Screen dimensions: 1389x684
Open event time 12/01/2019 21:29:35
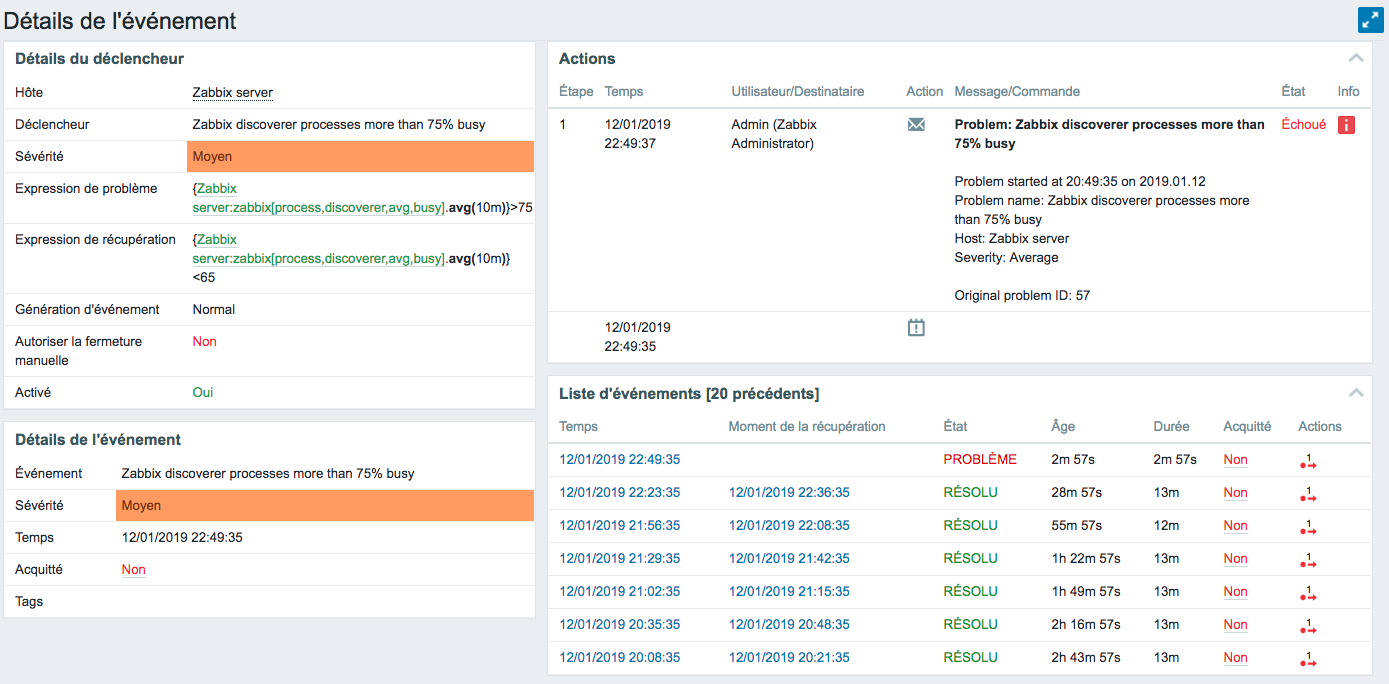point(620,559)
